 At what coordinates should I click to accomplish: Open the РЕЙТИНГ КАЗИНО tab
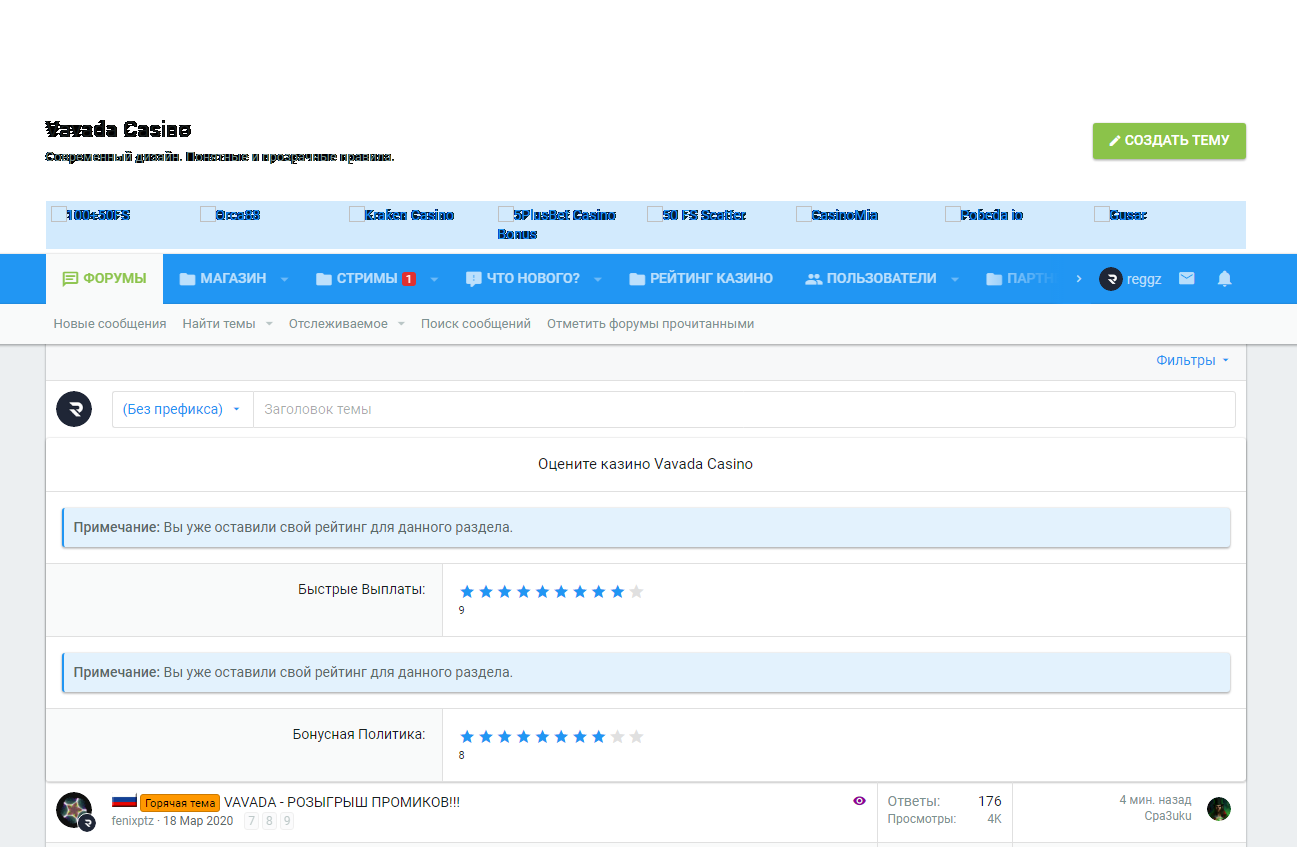pyautogui.click(x=701, y=279)
